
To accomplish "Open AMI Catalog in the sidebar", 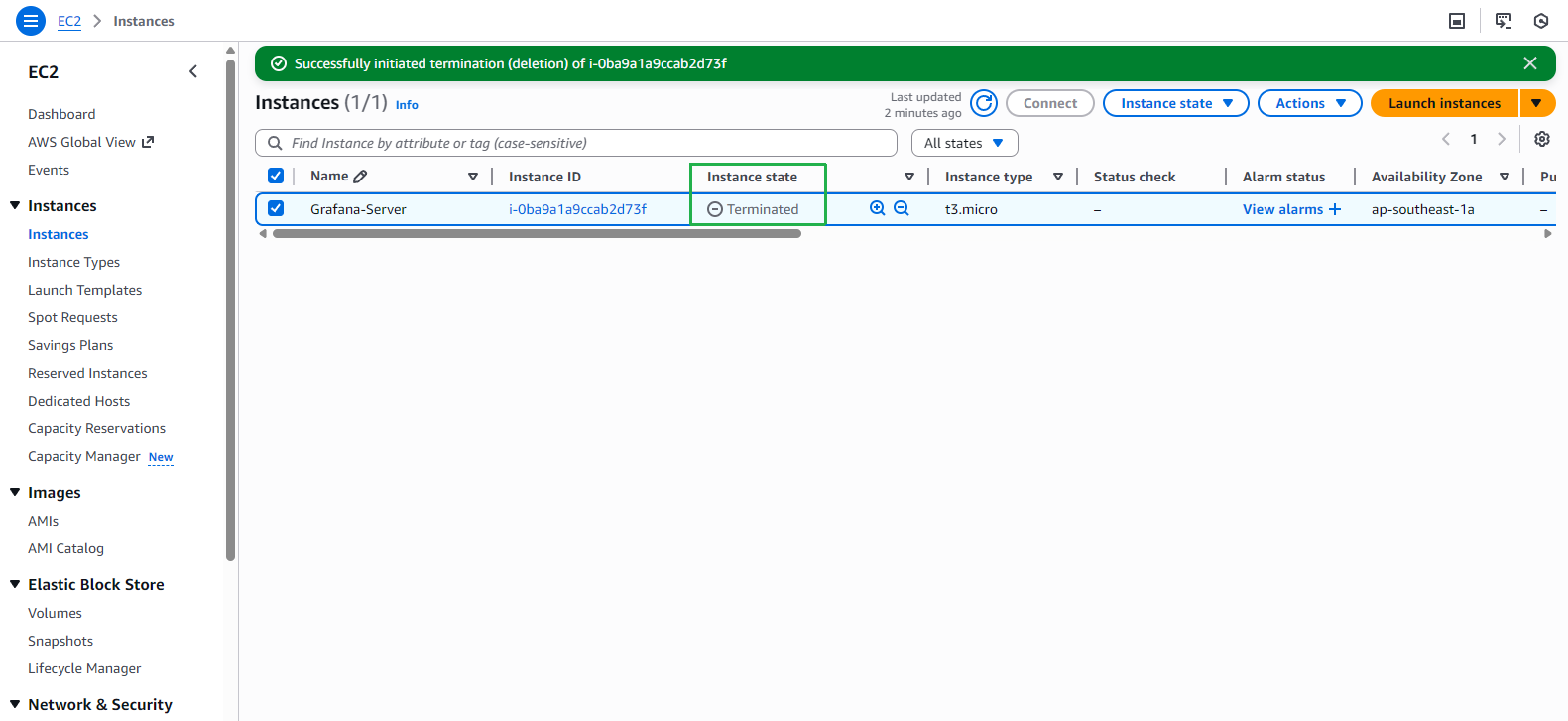I will click(x=65, y=548).
